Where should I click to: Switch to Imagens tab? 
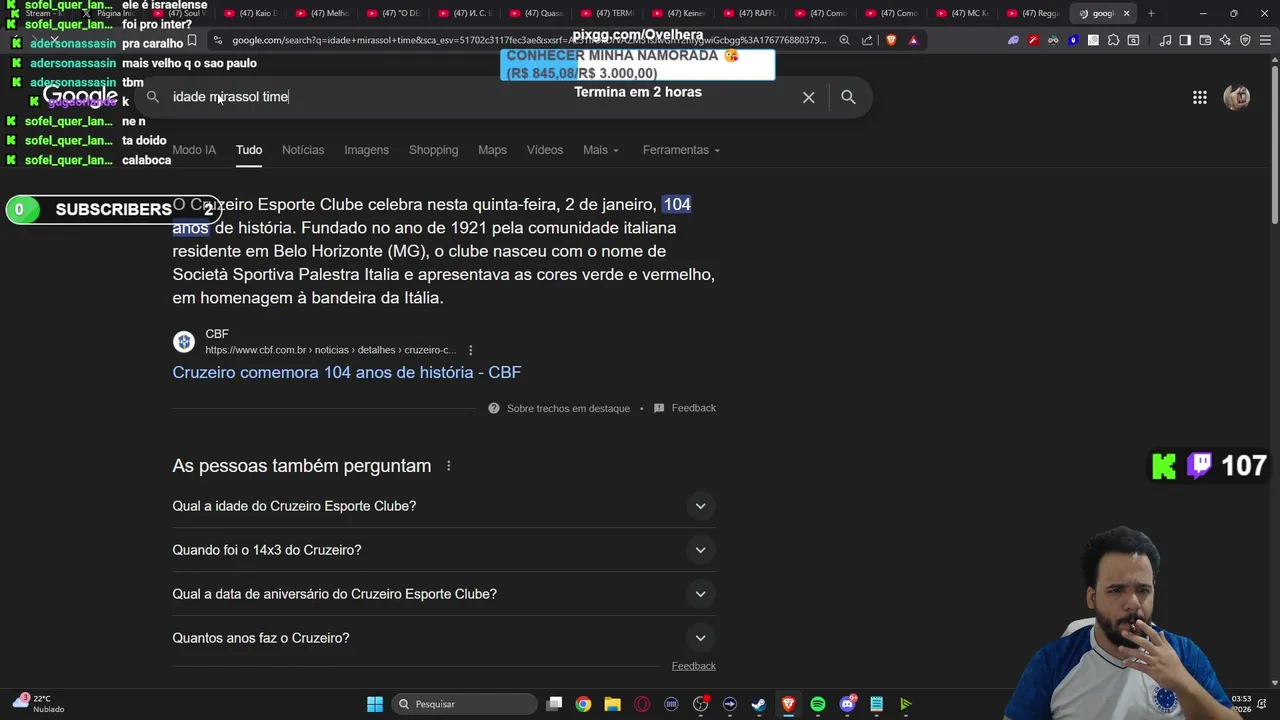click(366, 150)
